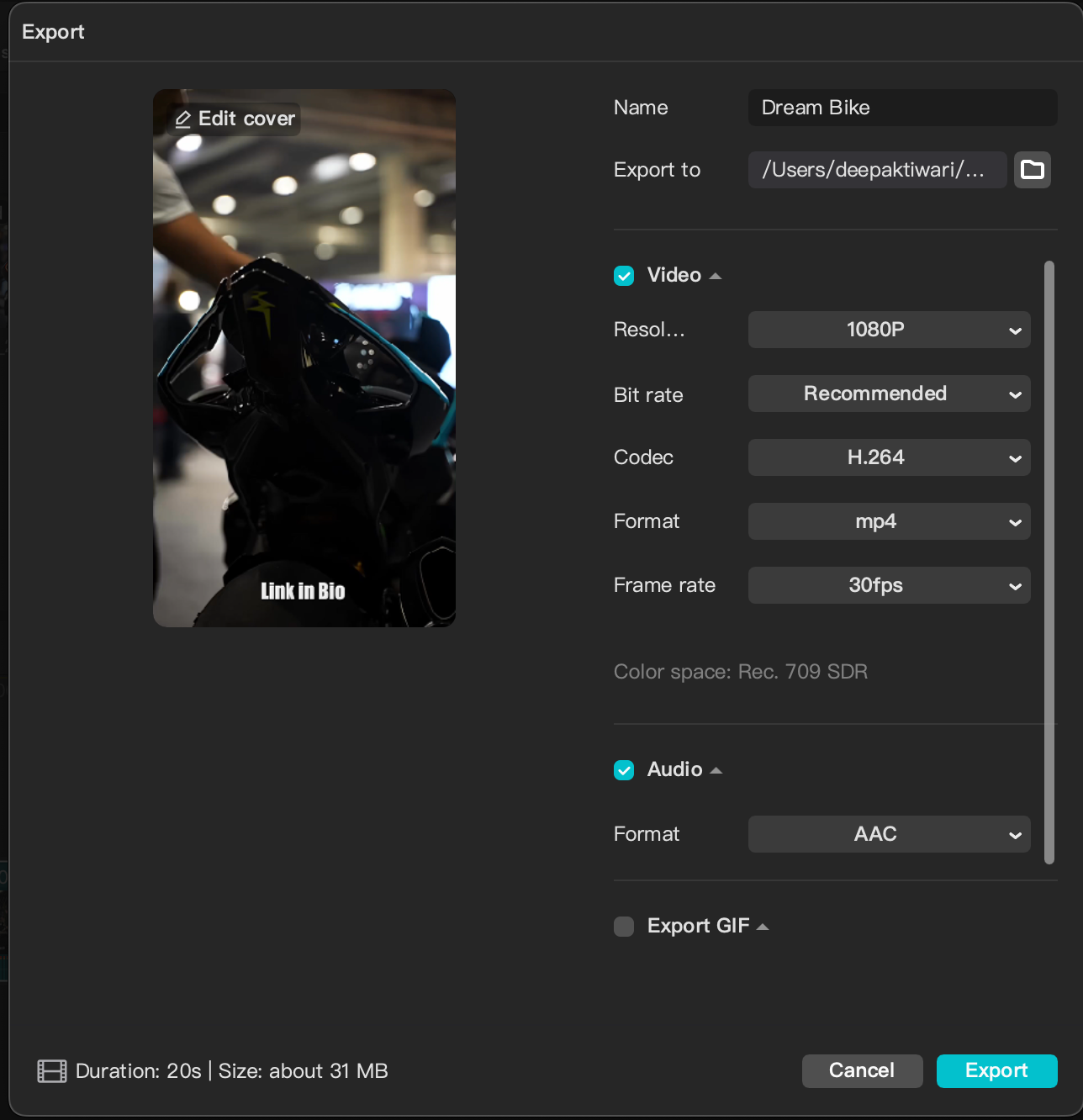
Task: Open the video Format dropdown showing mp4
Action: pos(889,521)
